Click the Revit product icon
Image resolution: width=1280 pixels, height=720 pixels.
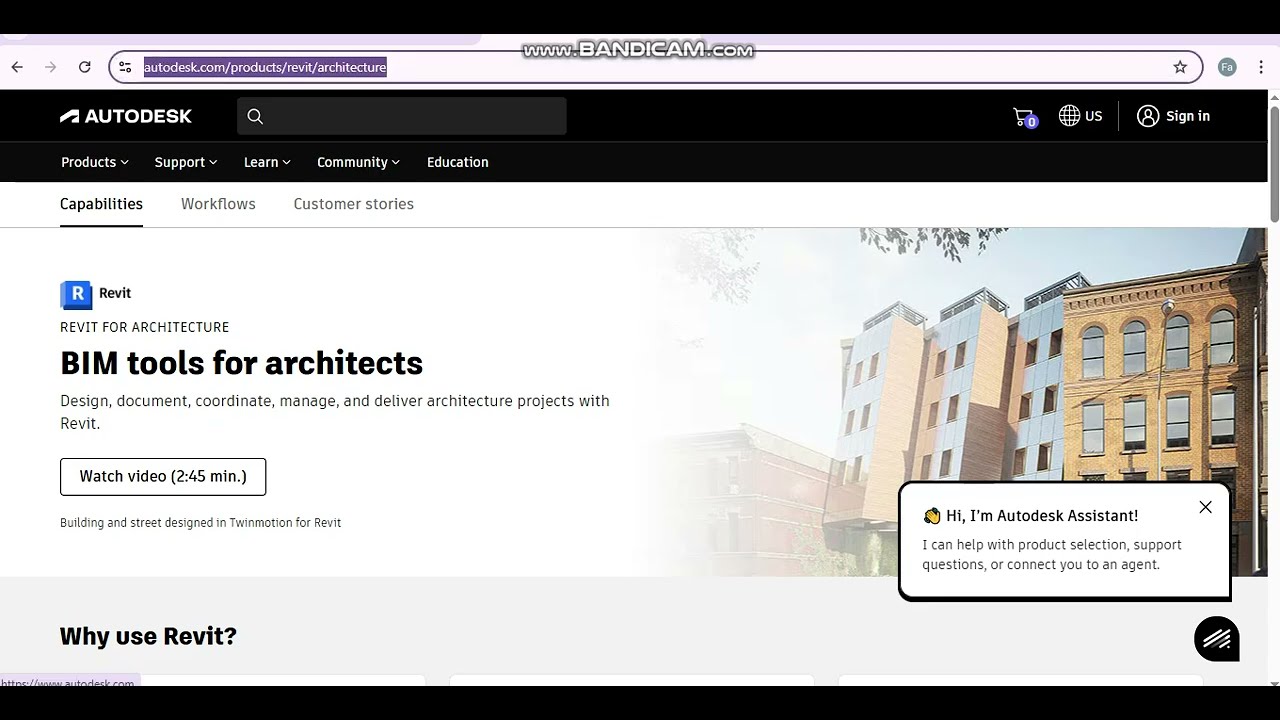coord(76,294)
